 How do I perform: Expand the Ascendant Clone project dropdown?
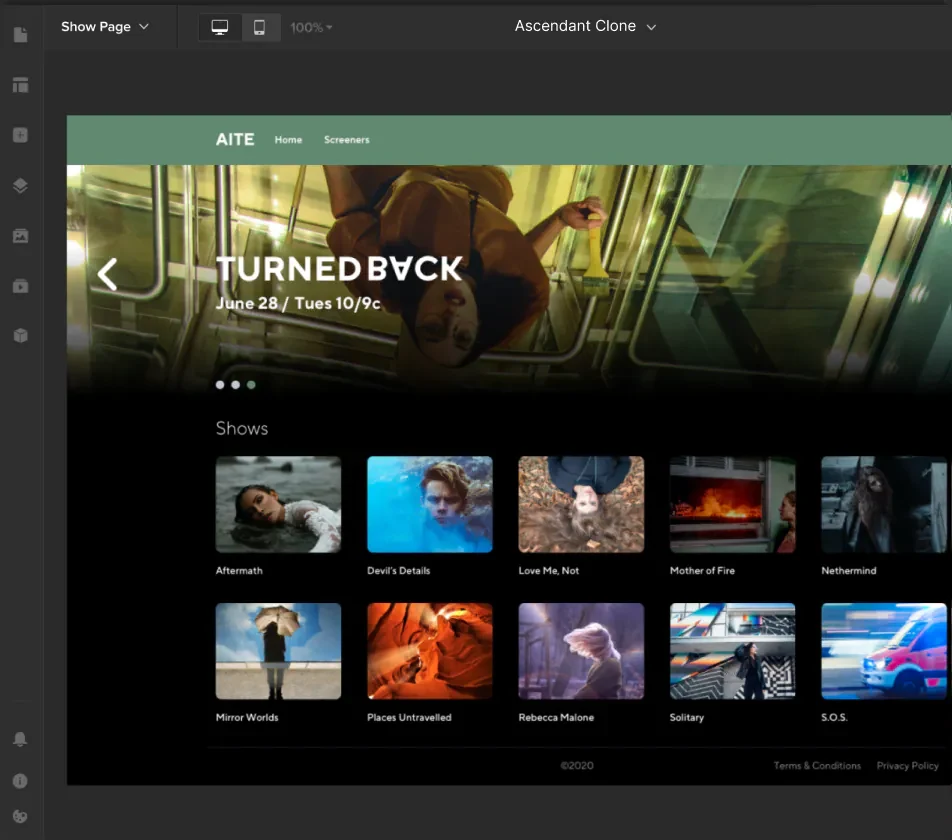pos(585,26)
